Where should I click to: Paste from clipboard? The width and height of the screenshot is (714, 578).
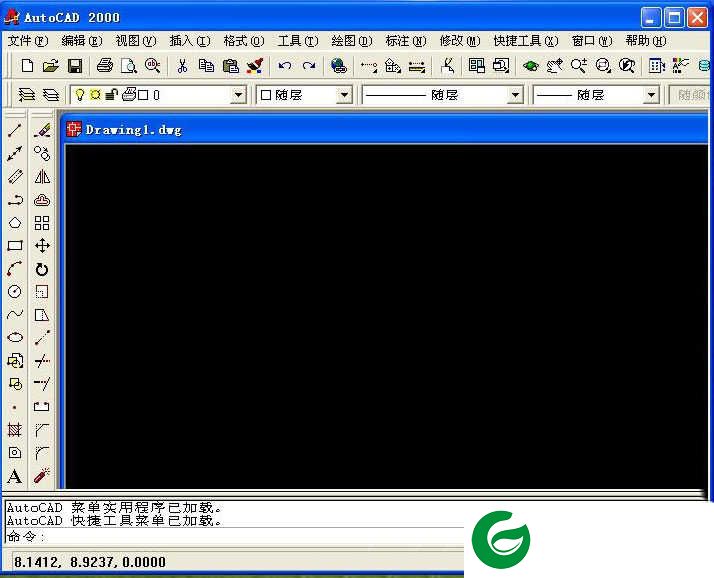[230, 66]
